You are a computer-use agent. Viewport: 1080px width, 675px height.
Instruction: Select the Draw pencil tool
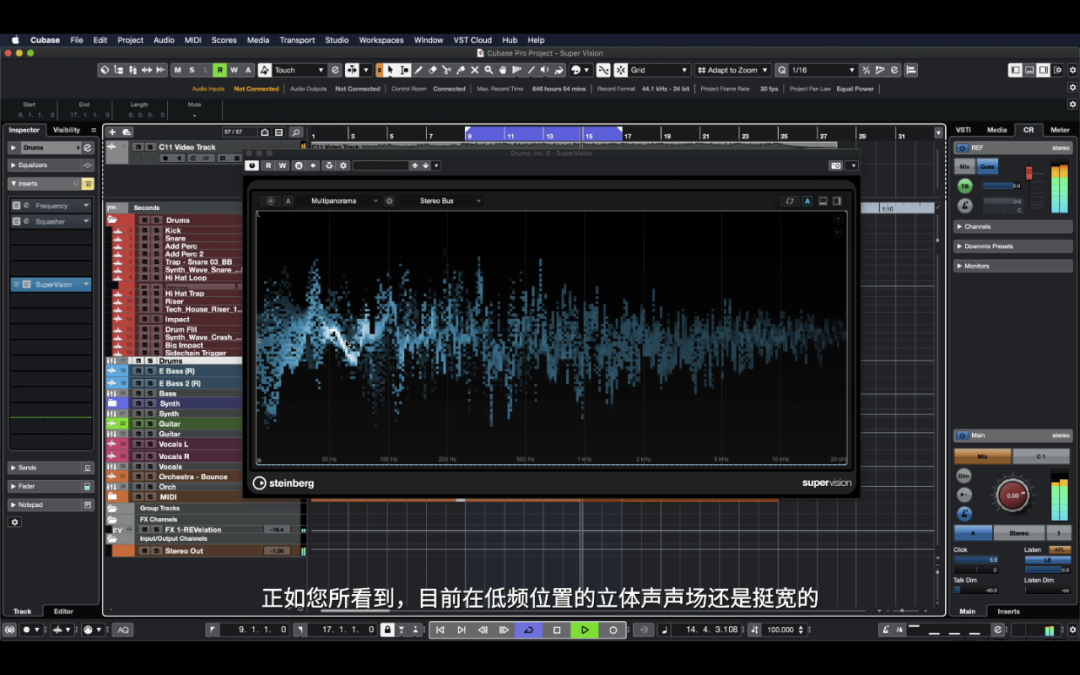[x=418, y=70]
